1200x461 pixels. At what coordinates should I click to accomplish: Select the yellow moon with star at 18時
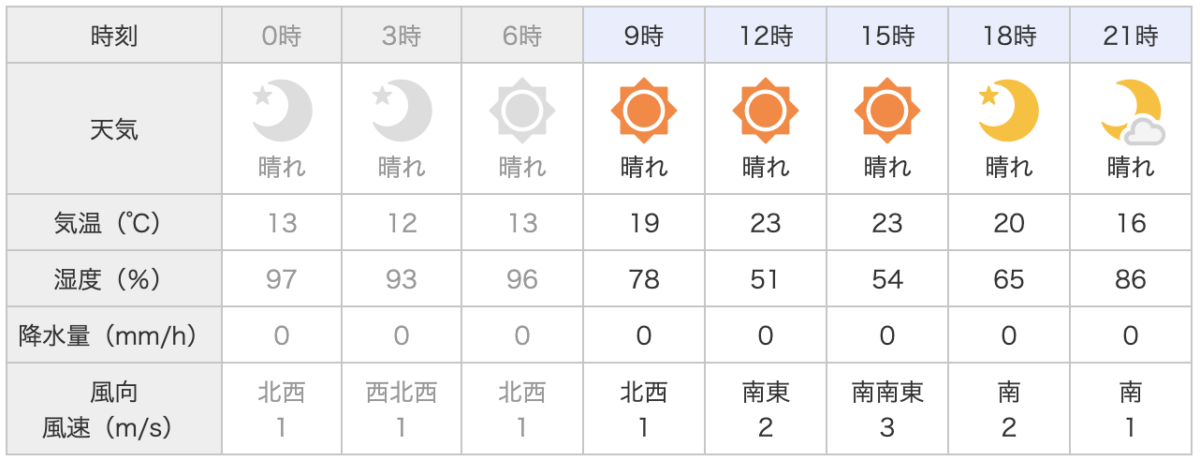[1008, 110]
